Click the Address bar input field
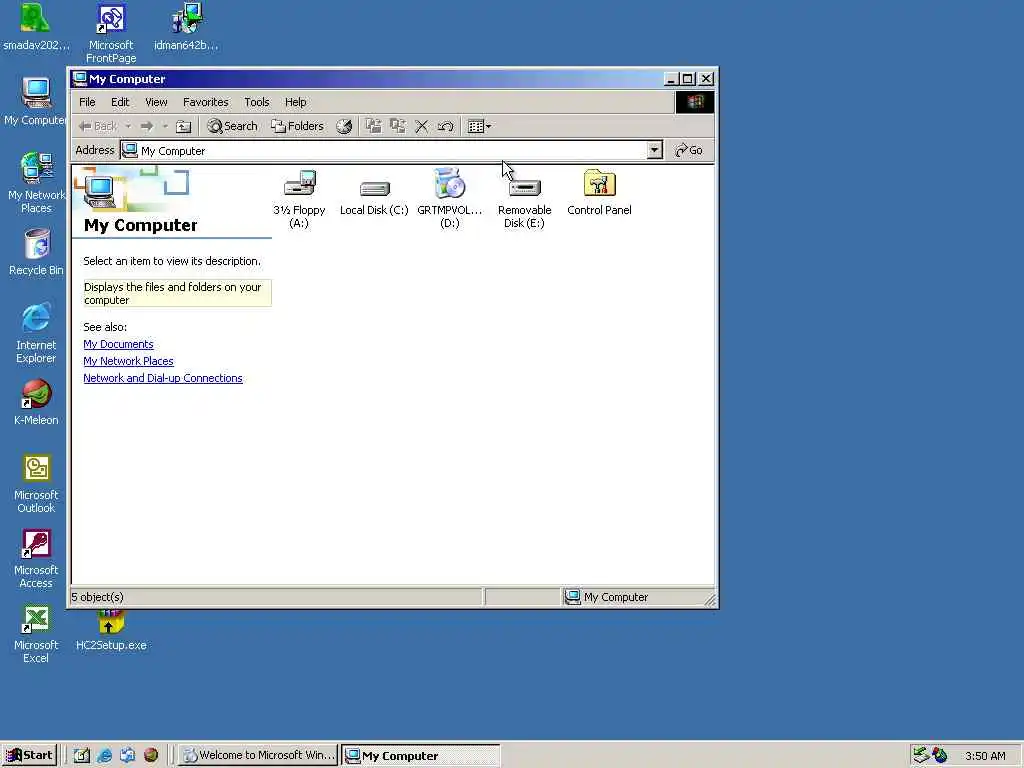This screenshot has height=768, width=1024. pos(385,150)
